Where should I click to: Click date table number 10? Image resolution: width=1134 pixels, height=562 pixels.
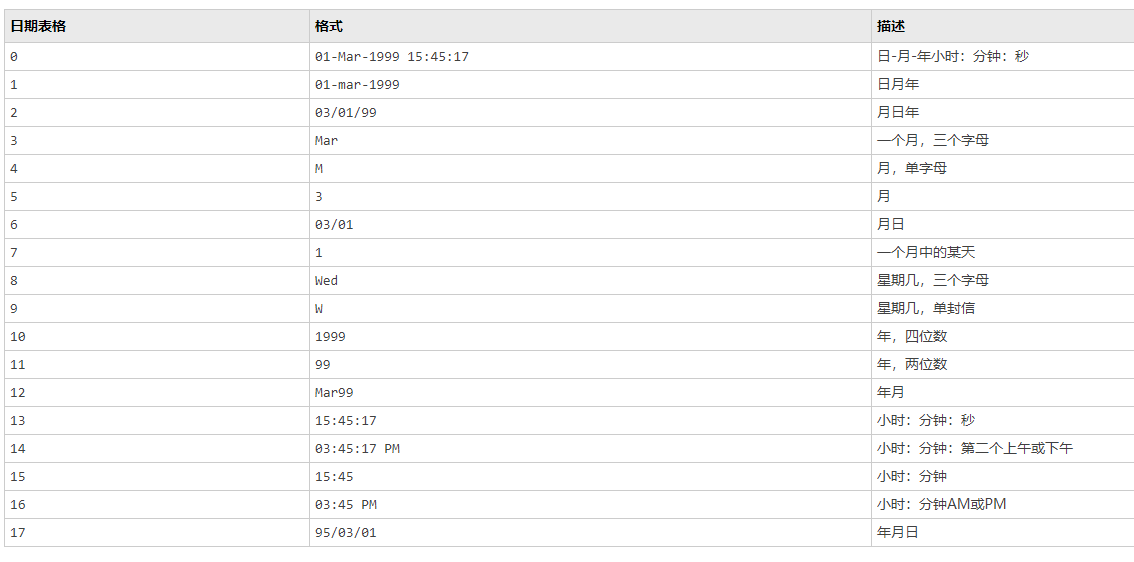coord(17,337)
